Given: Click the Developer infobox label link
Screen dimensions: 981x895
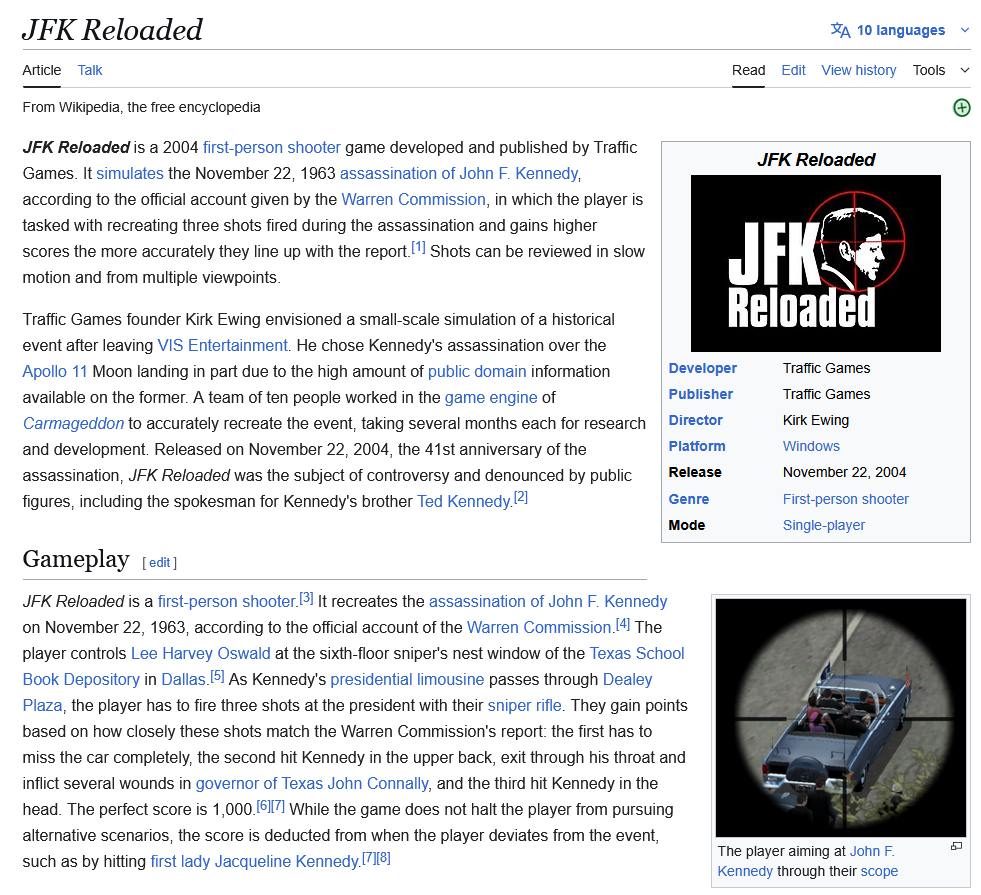Looking at the screenshot, I should click(x=702, y=368).
